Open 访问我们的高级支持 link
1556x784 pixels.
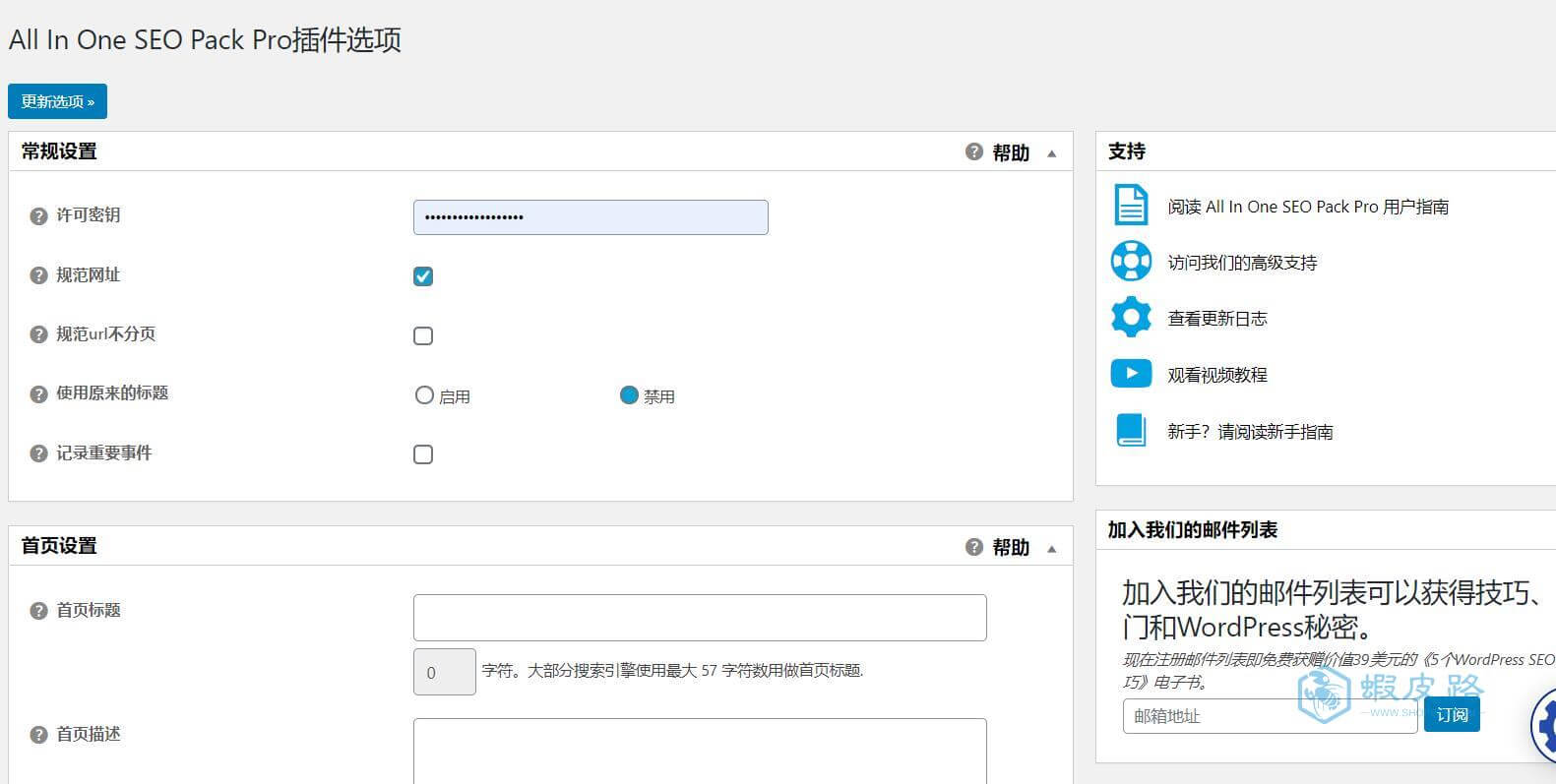pyautogui.click(x=1242, y=263)
